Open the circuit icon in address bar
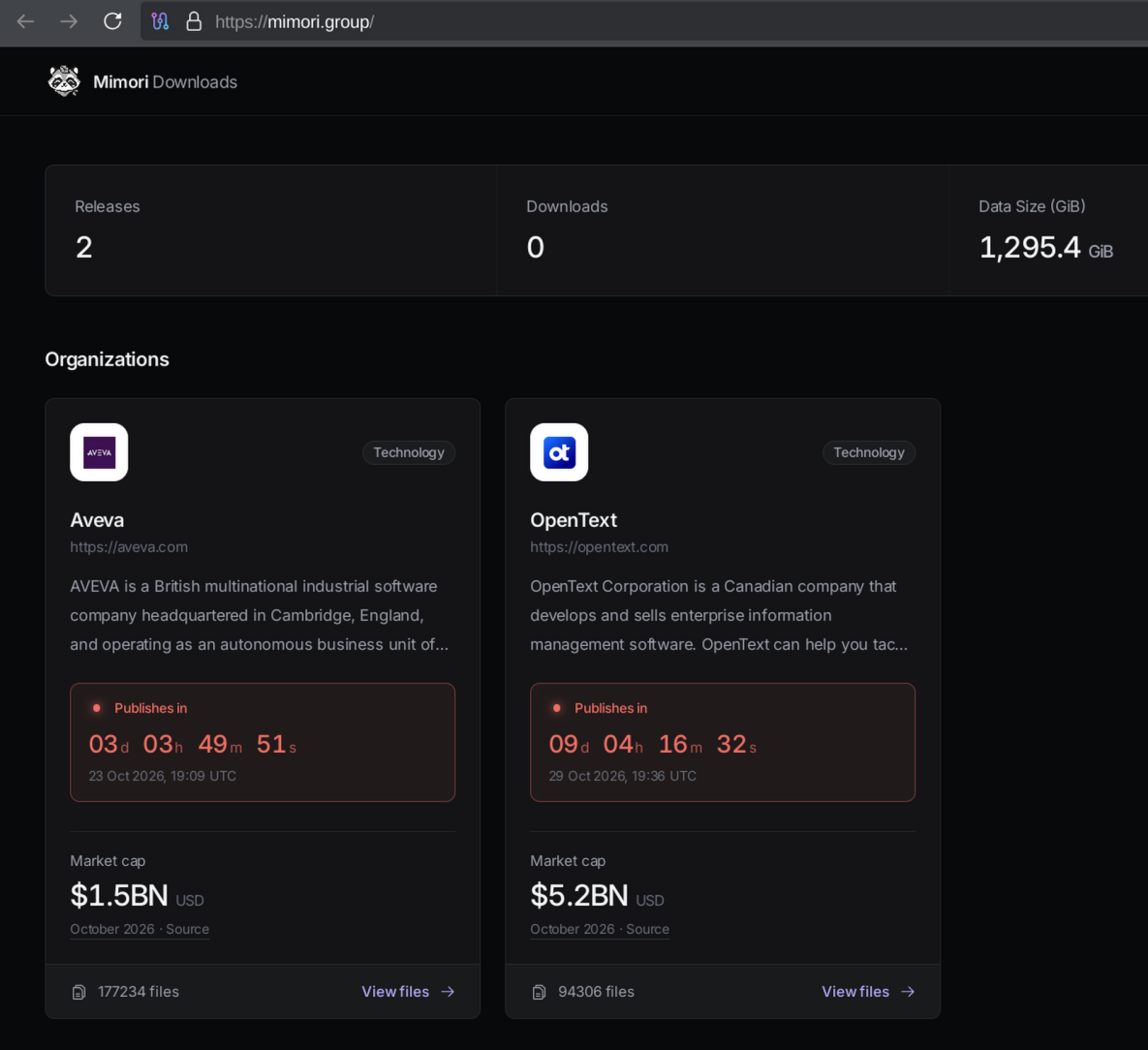This screenshot has width=1148, height=1050. pos(160,21)
